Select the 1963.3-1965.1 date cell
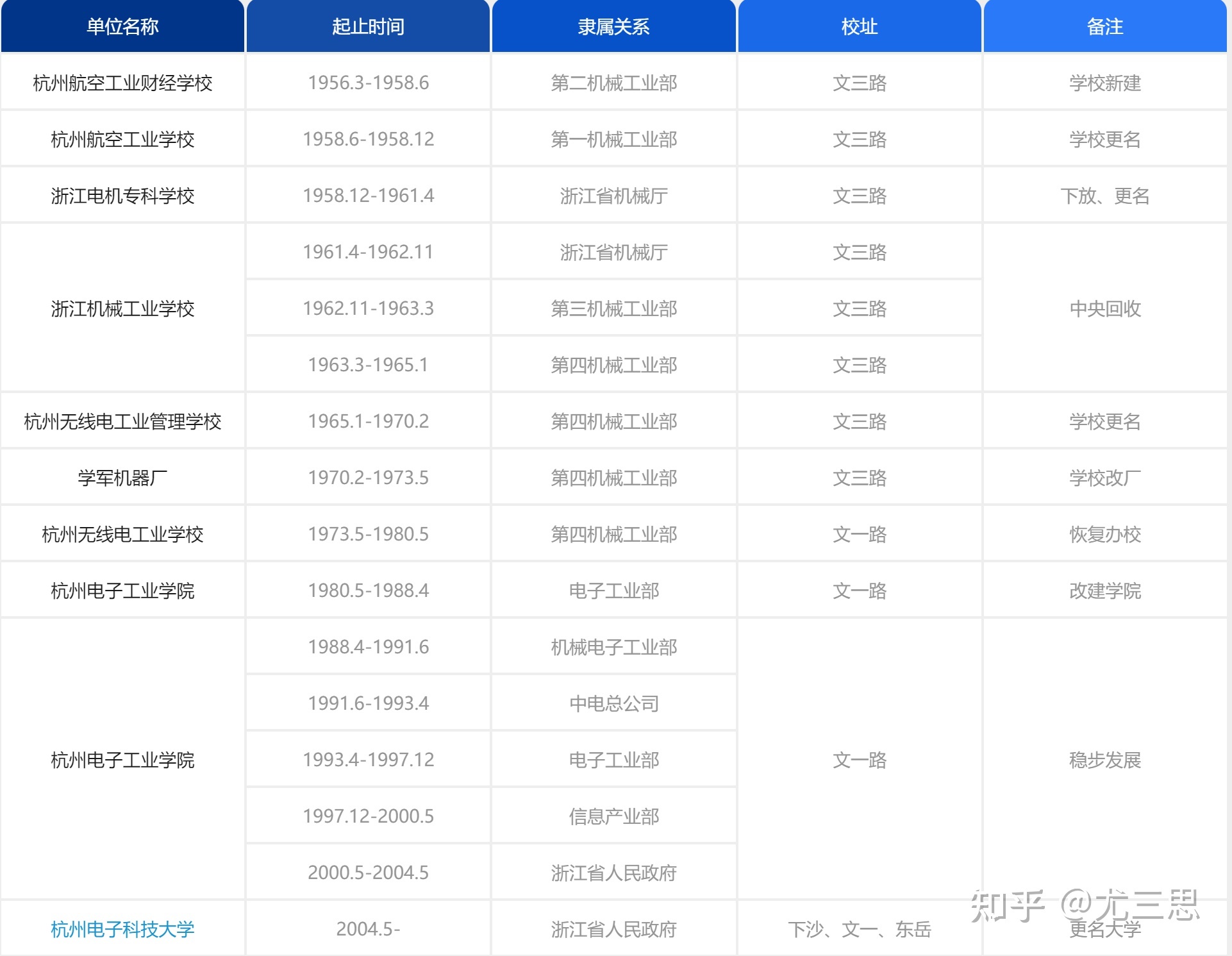Viewport: 1232px width, 956px height. pos(368,364)
